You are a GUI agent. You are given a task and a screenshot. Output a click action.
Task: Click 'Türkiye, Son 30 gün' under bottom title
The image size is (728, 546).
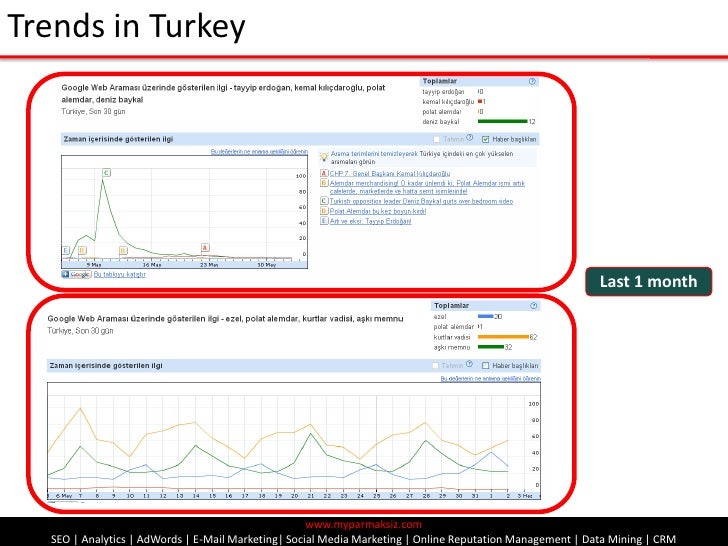coord(80,331)
